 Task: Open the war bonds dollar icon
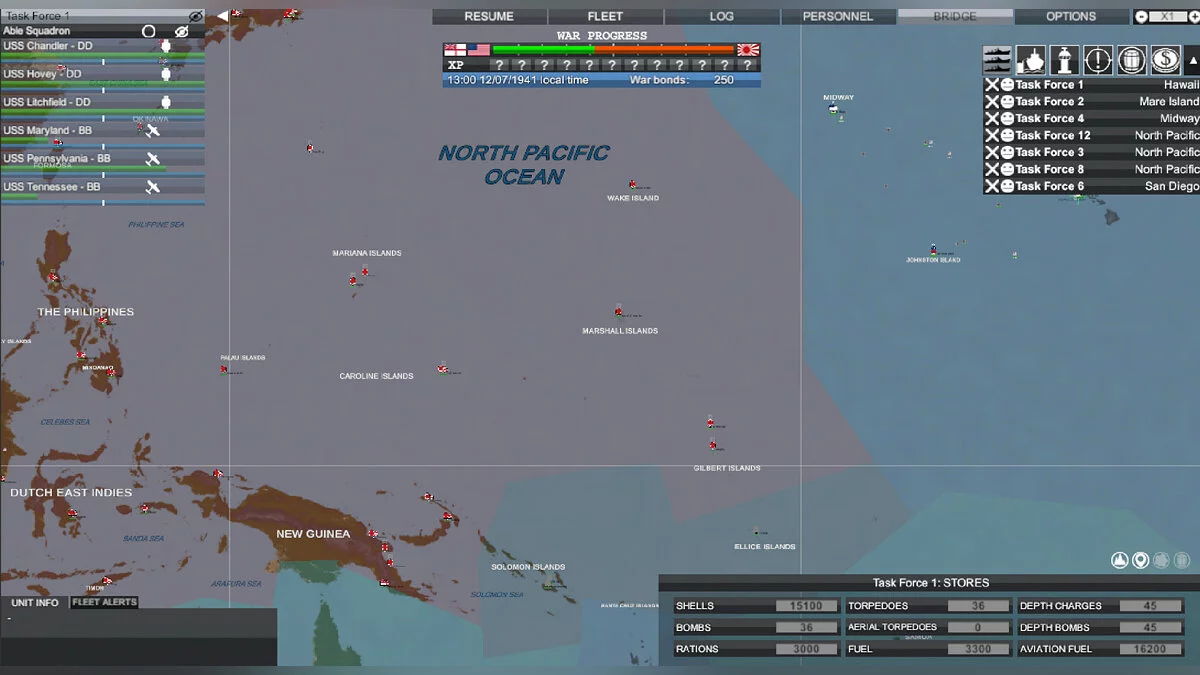click(x=1165, y=60)
